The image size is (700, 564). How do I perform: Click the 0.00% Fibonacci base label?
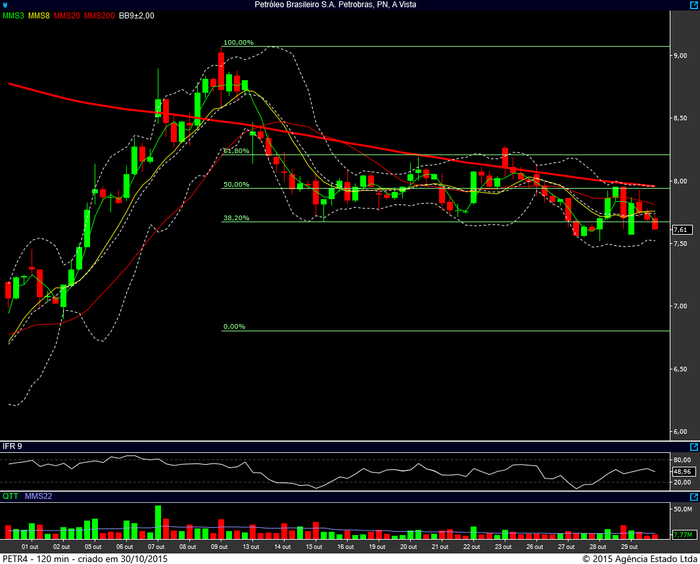(x=234, y=326)
